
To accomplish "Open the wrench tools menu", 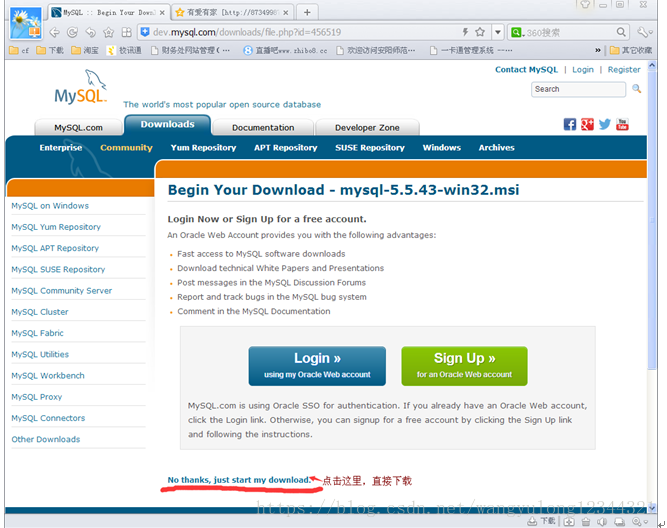I will point(644,32).
